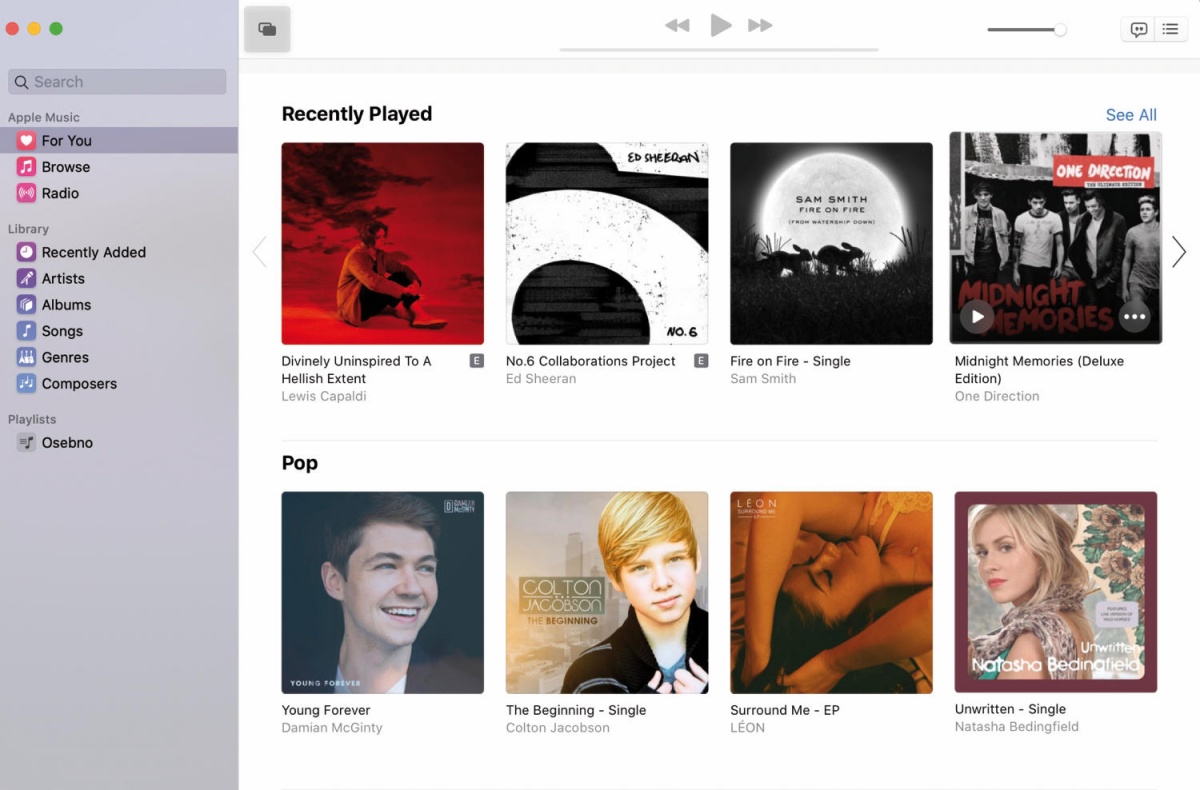
Task: Open No.6 Collaborations Project cover
Action: 607,243
